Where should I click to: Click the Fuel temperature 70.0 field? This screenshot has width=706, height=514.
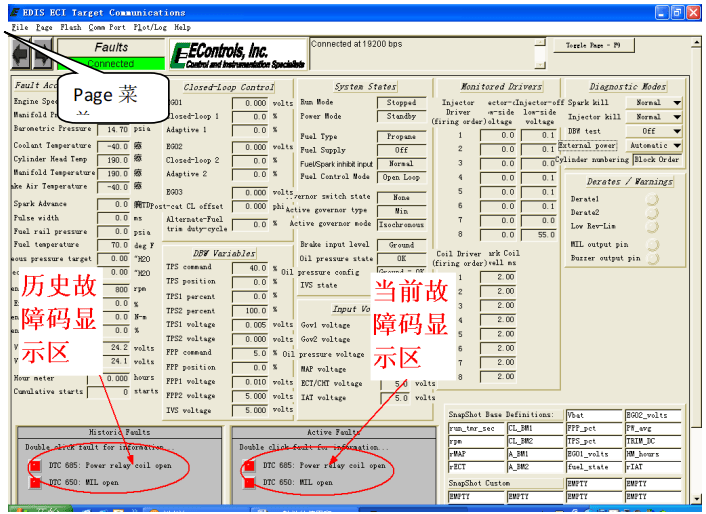click(113, 245)
